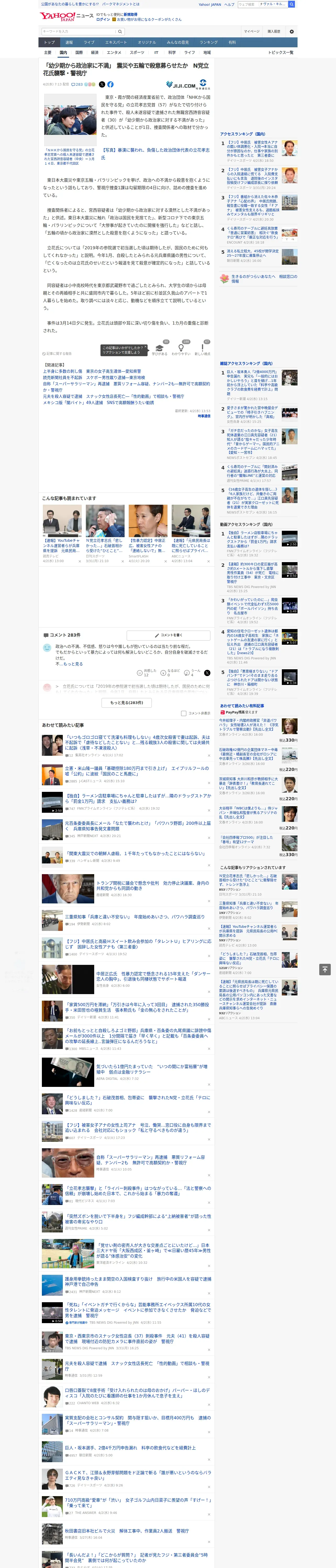Open the 速報 navigation tab
Viewport: 336px width, 1568px height.
click(69, 43)
